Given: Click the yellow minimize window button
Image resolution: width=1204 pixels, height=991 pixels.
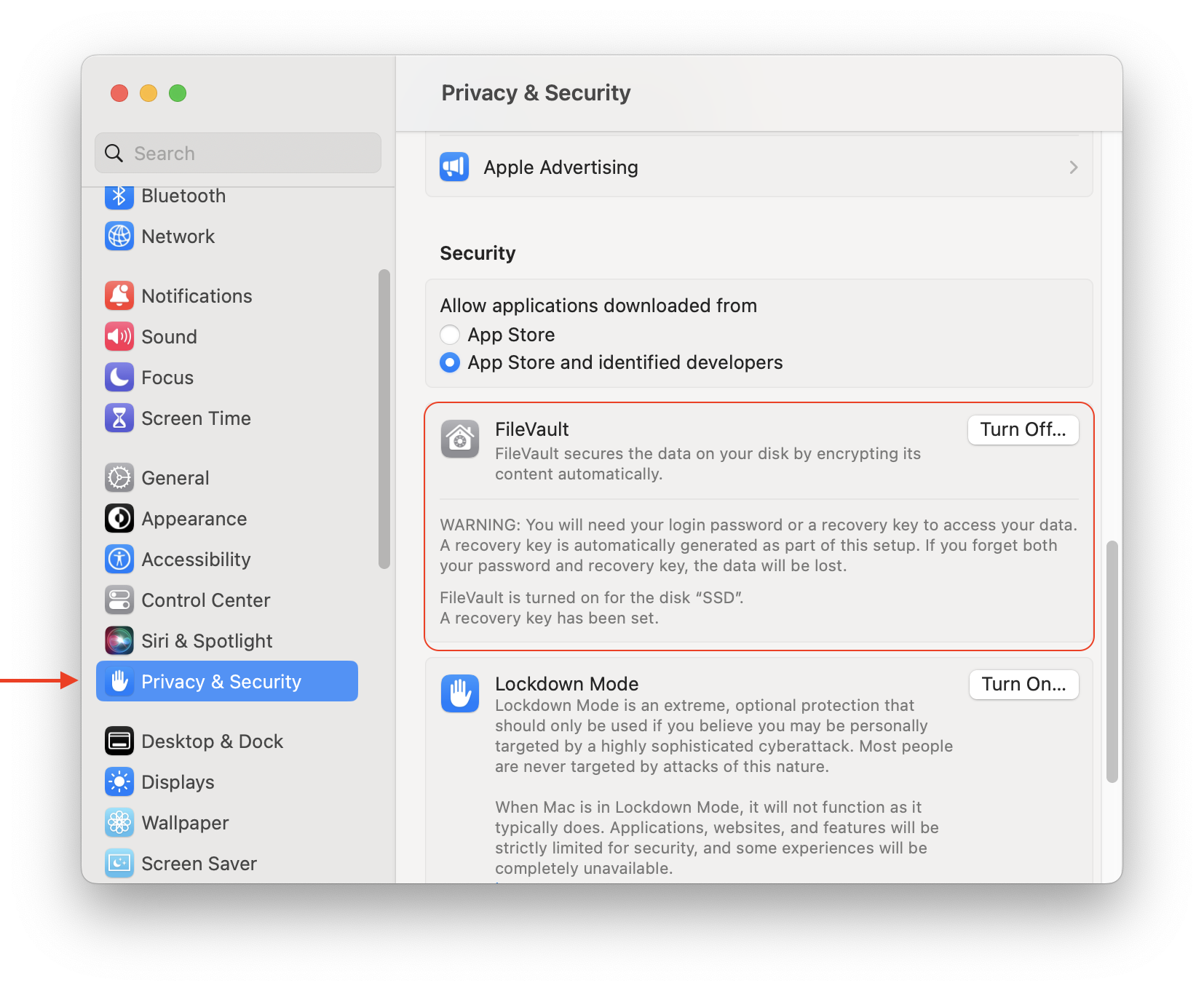Looking at the screenshot, I should [148, 93].
